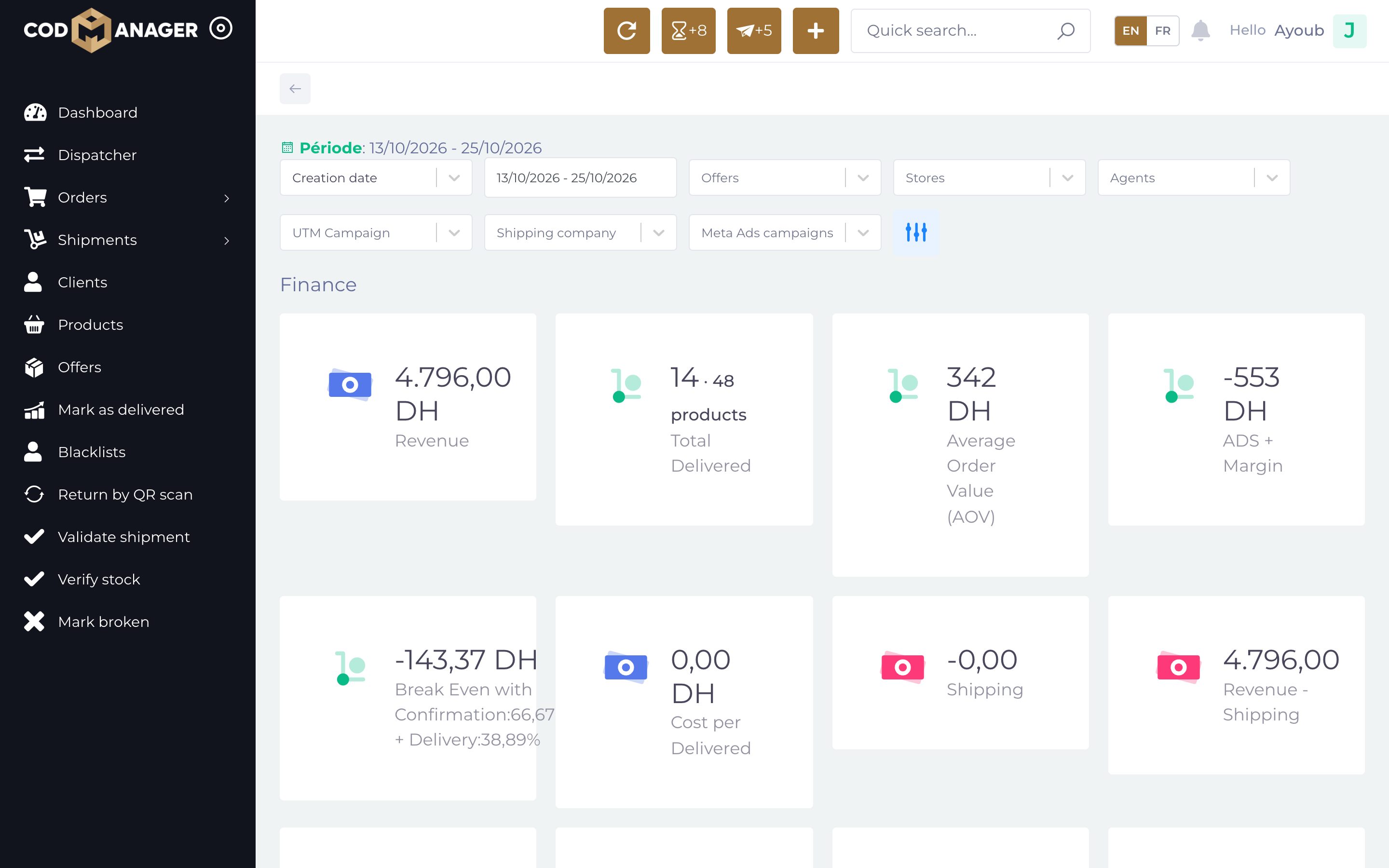Viewport: 1389px width, 868px height.
Task: Open the Offers filter dropdown
Action: pos(785,178)
